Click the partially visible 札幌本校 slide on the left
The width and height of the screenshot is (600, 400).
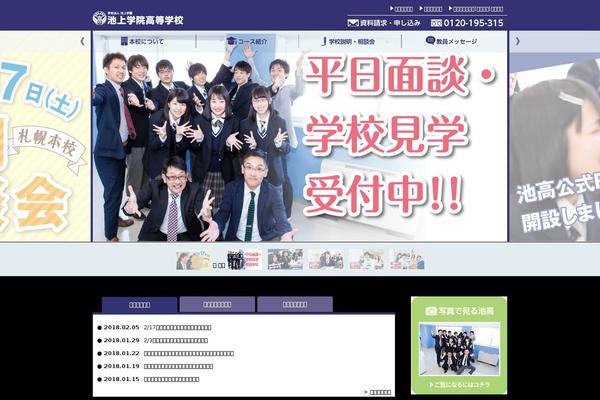pyautogui.click(x=45, y=137)
